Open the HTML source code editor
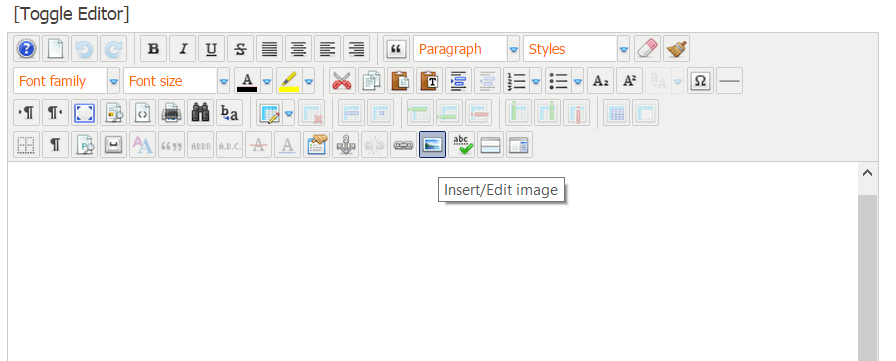Image resolution: width=896 pixels, height=361 pixels. [x=143, y=113]
